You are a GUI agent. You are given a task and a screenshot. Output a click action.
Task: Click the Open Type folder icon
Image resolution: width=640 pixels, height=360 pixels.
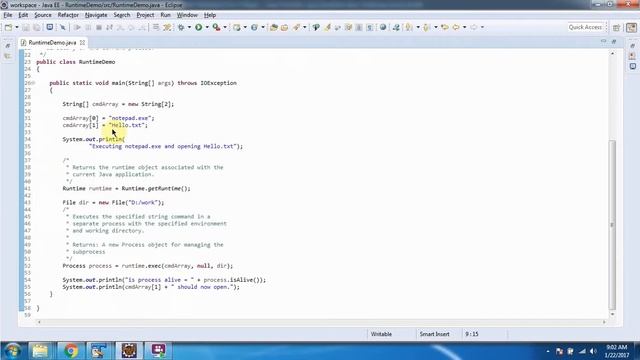point(274,27)
